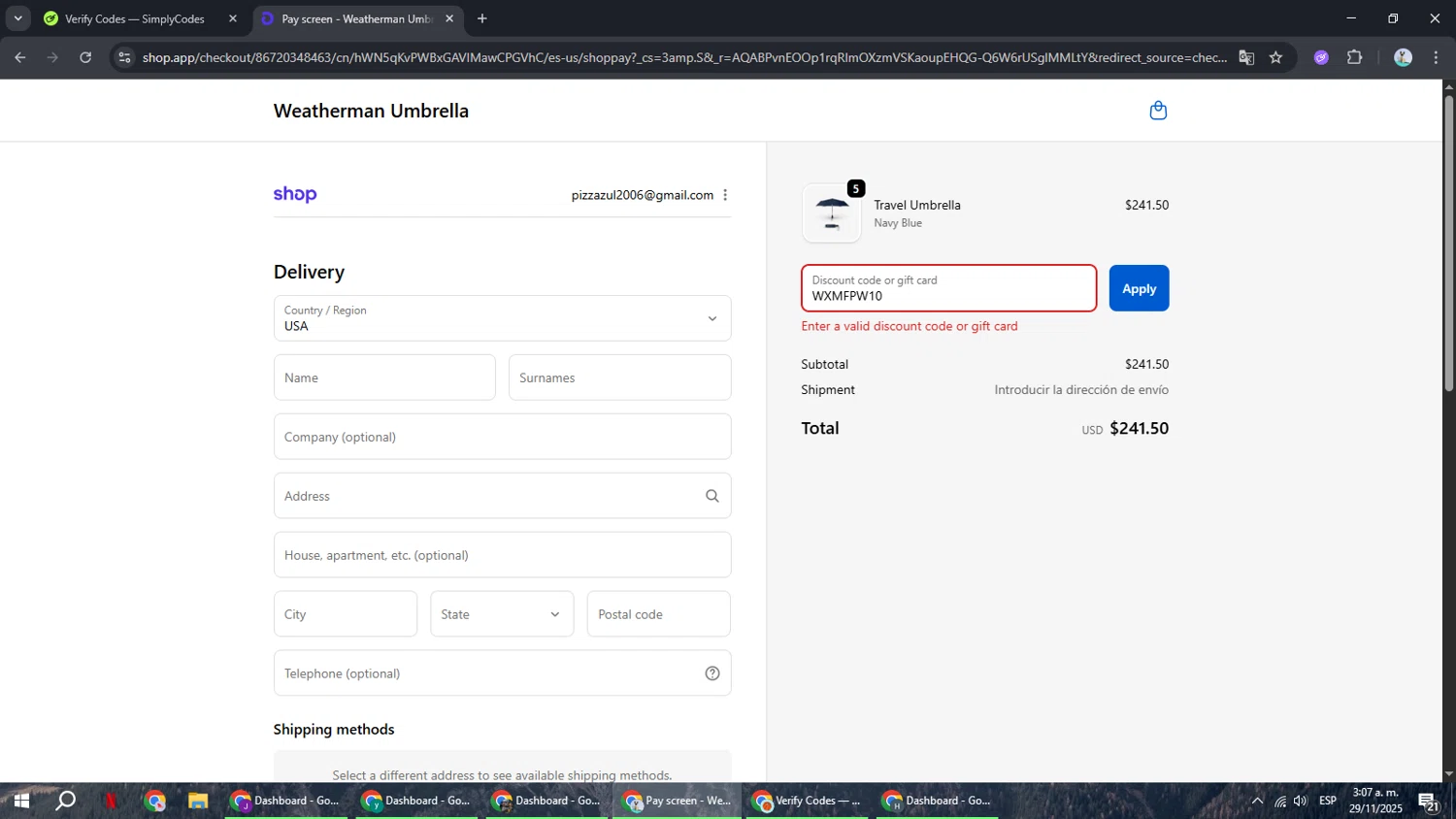
Task: Click the shop logo
Action: tap(295, 194)
